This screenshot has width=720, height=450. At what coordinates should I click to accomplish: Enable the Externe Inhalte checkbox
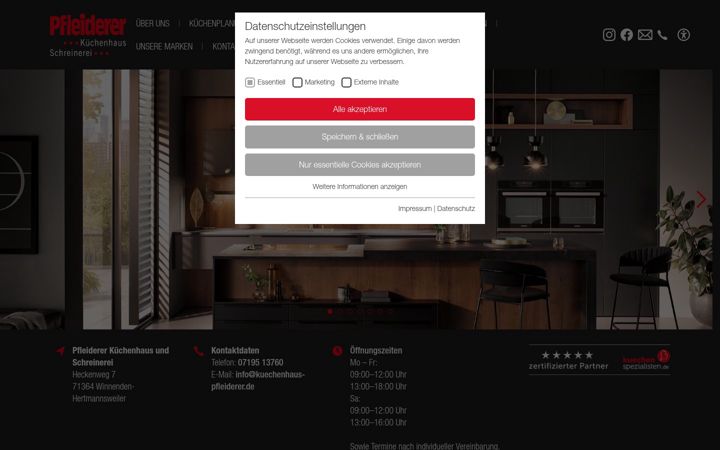[346, 82]
